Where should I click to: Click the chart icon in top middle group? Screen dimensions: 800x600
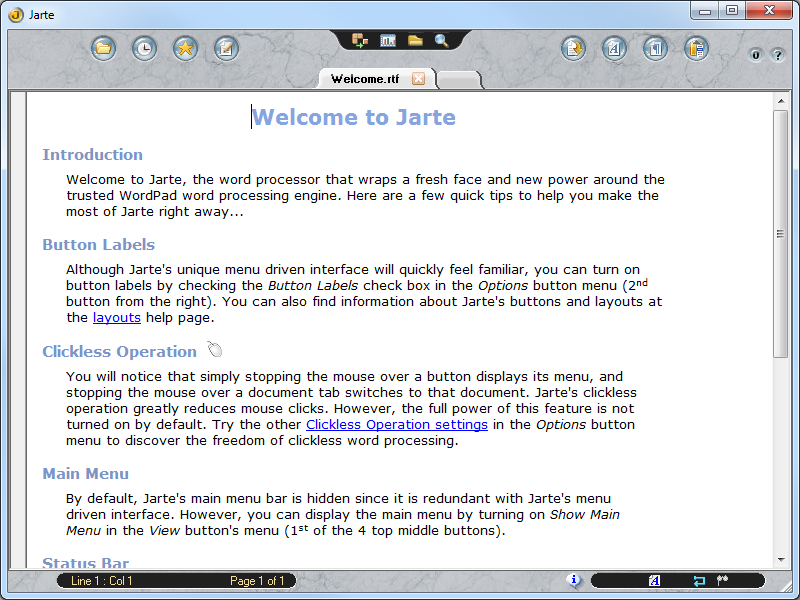point(388,41)
